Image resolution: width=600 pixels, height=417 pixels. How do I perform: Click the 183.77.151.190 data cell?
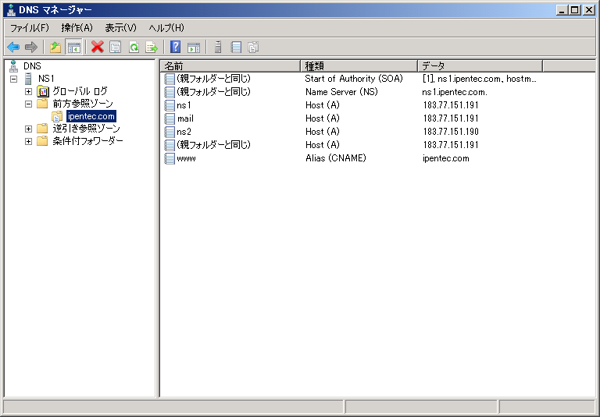point(451,132)
